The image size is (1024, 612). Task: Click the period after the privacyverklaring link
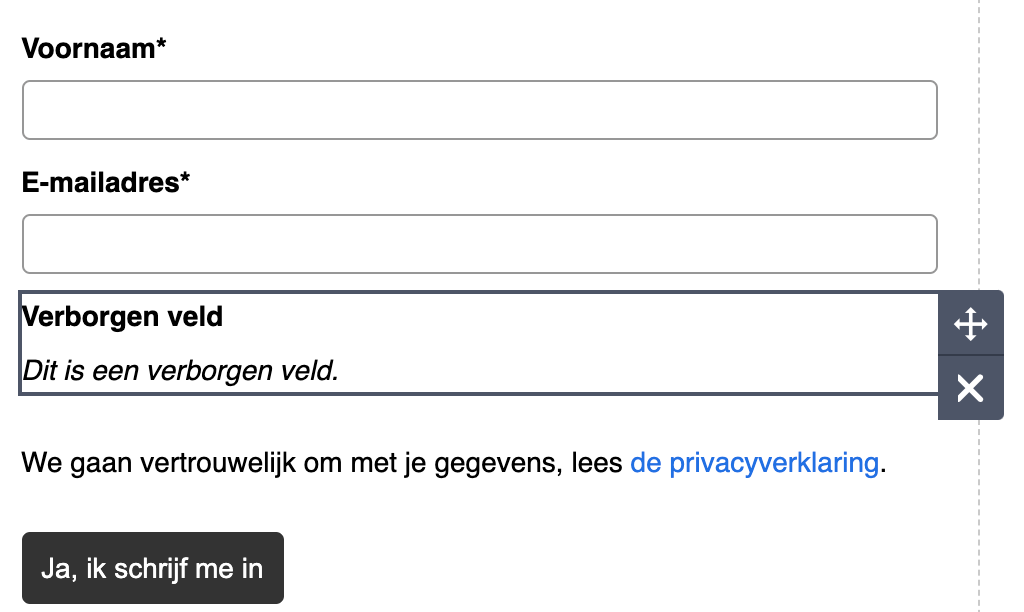(x=884, y=465)
